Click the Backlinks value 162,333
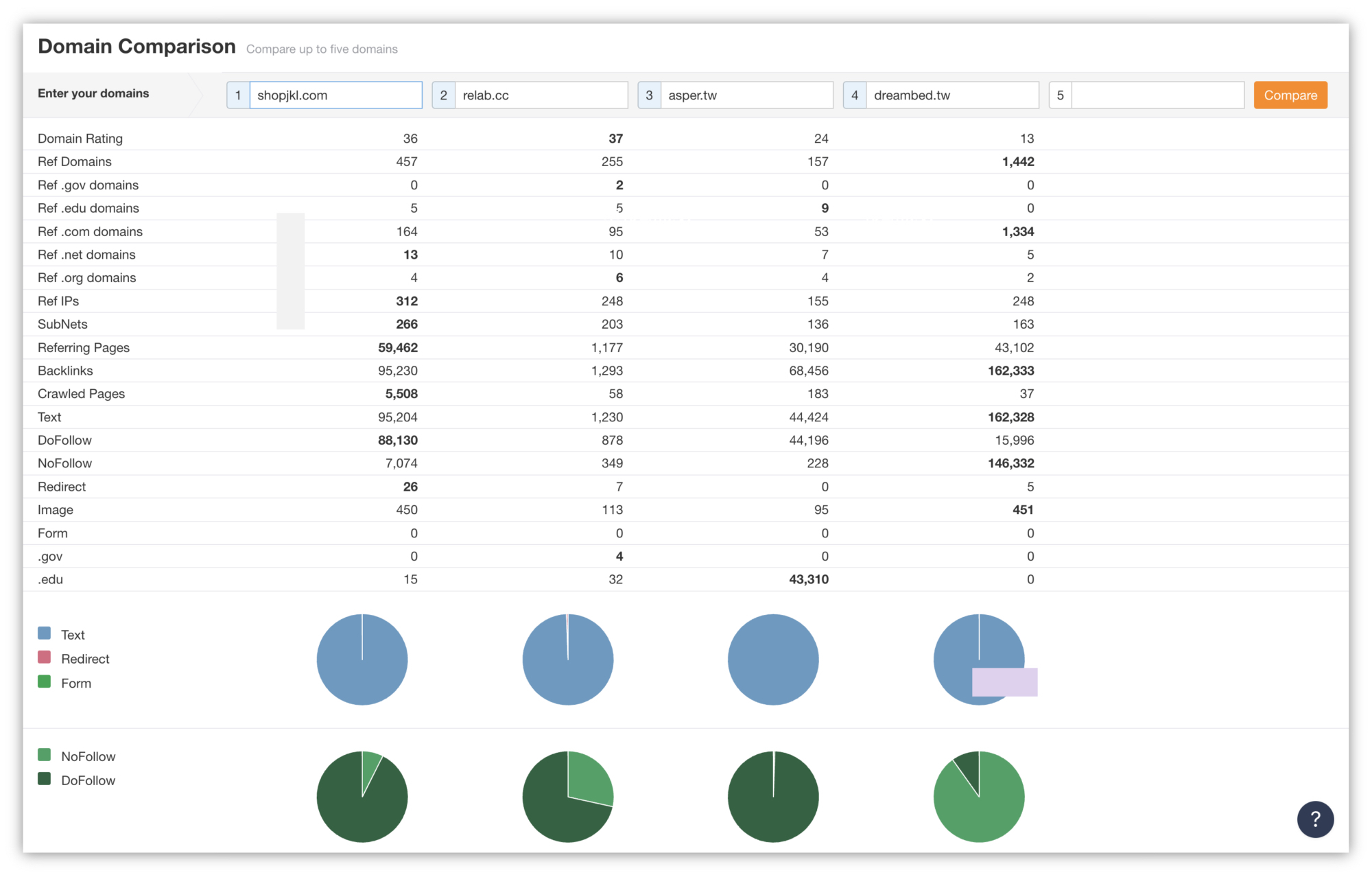The image size is (1372, 875). pos(1010,371)
